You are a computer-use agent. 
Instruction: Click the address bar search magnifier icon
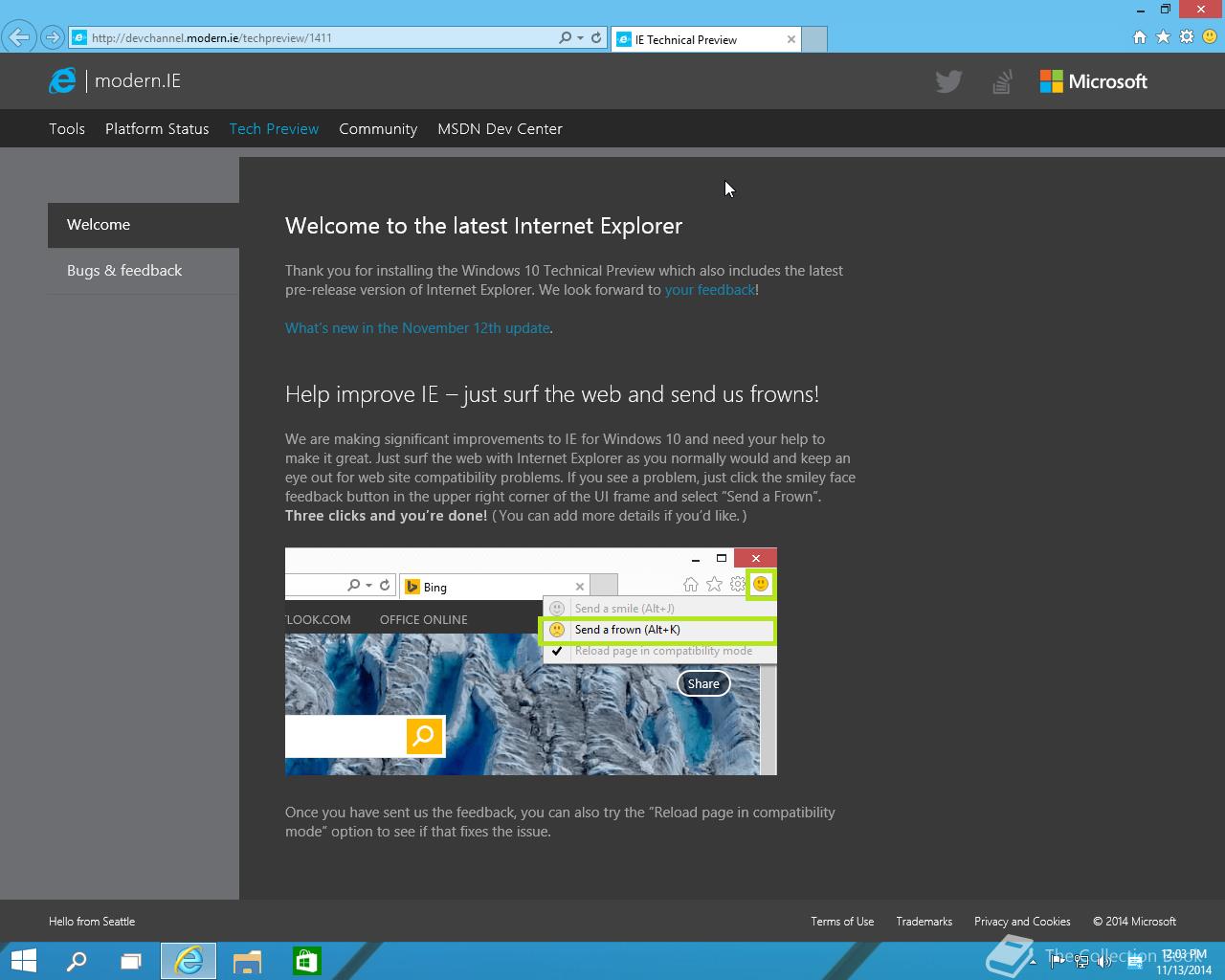pyautogui.click(x=565, y=38)
